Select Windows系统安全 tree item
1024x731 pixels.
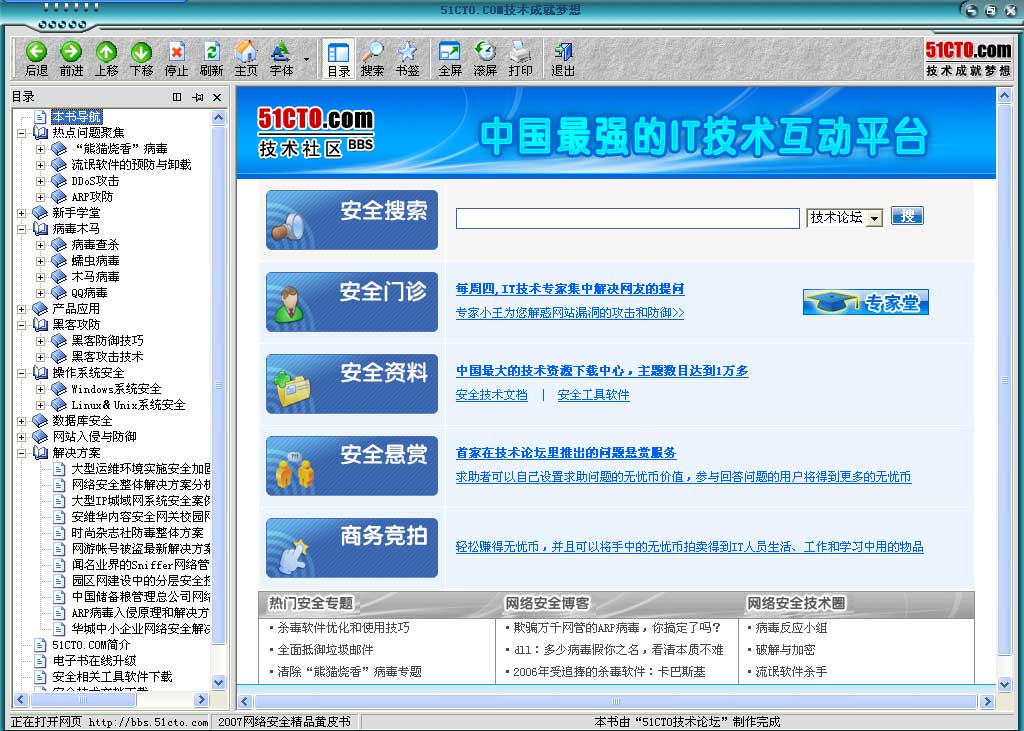116,389
